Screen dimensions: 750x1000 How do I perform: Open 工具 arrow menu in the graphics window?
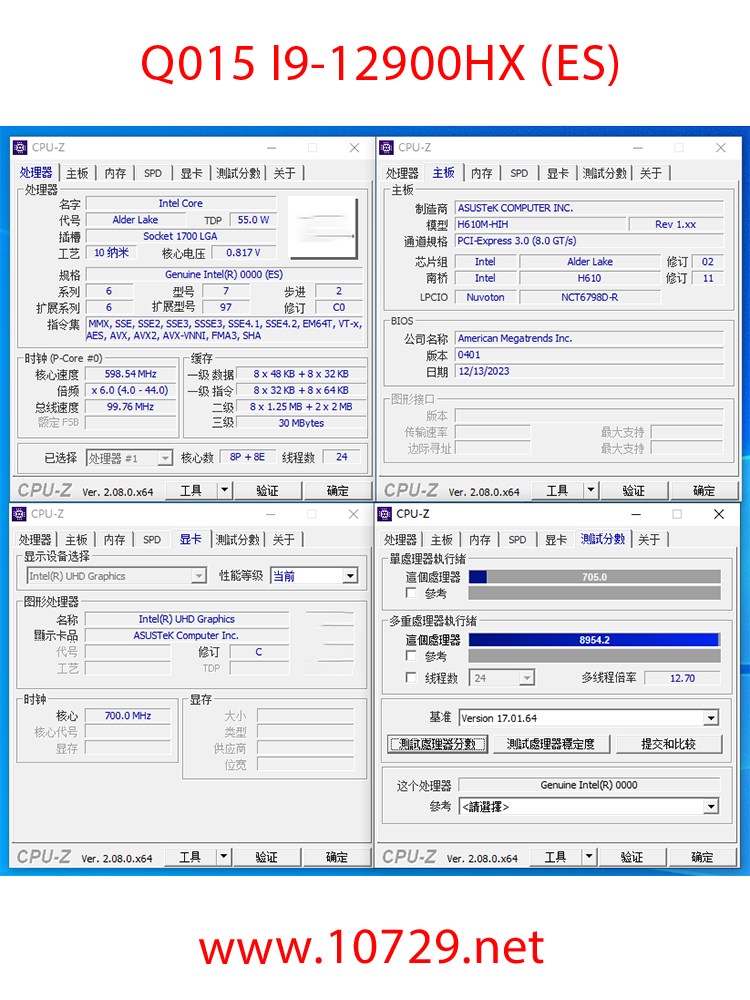coord(224,858)
